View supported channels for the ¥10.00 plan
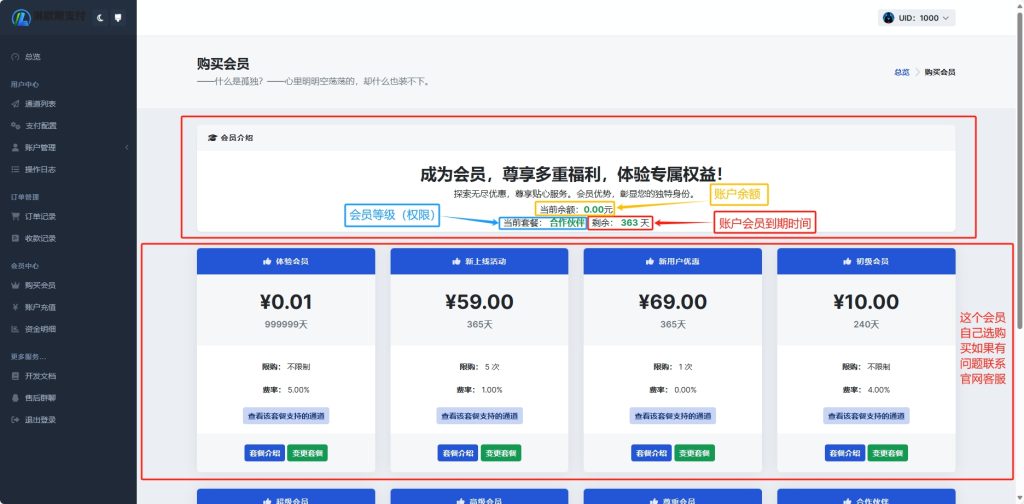Viewport: 1024px width, 504px height. tap(866, 416)
